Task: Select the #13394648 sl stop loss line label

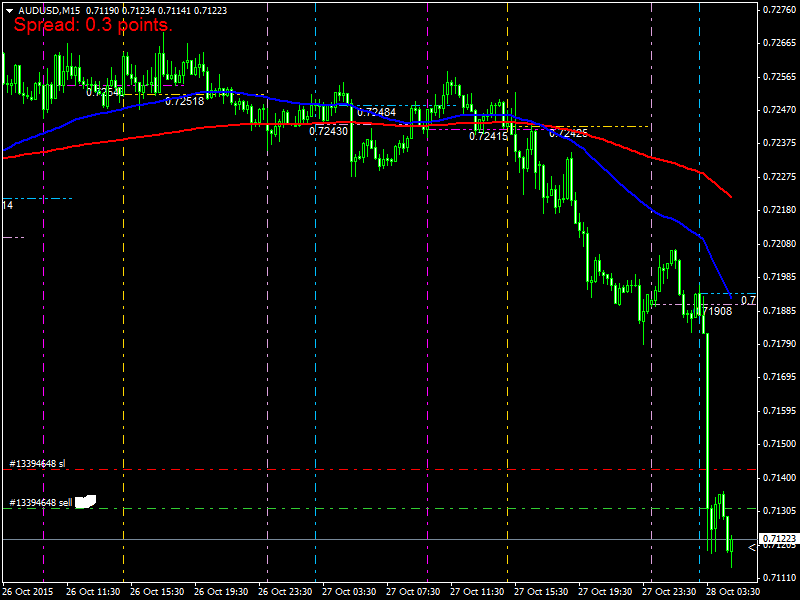Action: (x=37, y=464)
